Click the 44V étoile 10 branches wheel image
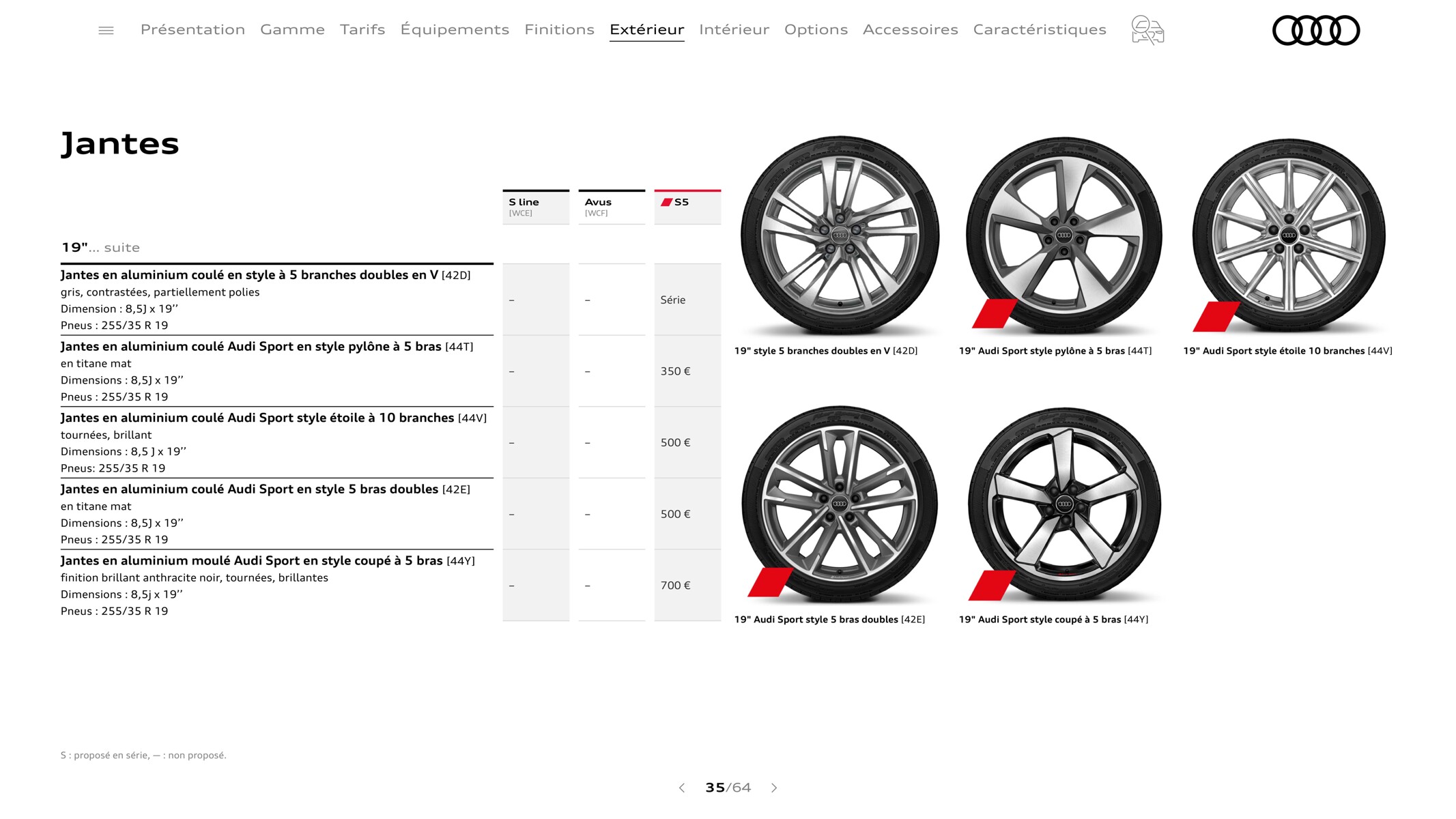The image size is (1456, 819). click(1289, 235)
